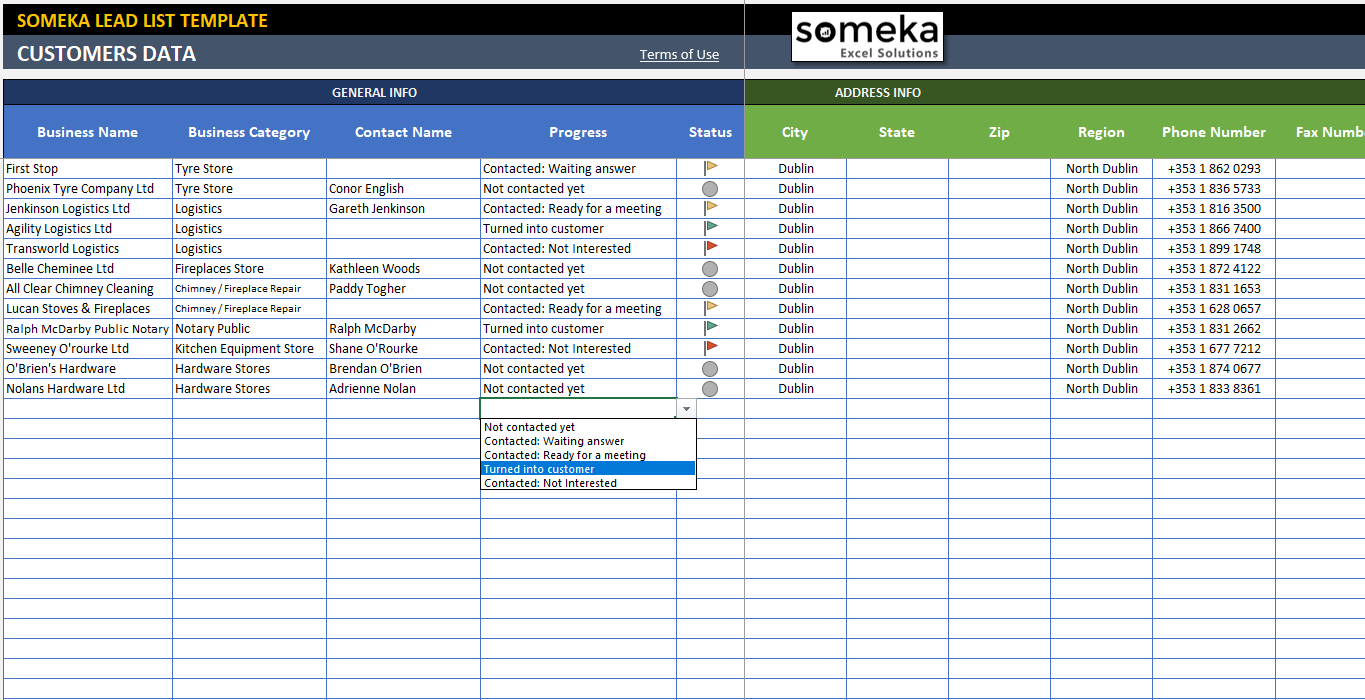Image resolution: width=1365 pixels, height=700 pixels.
Task: Click the yellow flag for Lucan Stoves & Fireplaces
Action: tap(710, 308)
